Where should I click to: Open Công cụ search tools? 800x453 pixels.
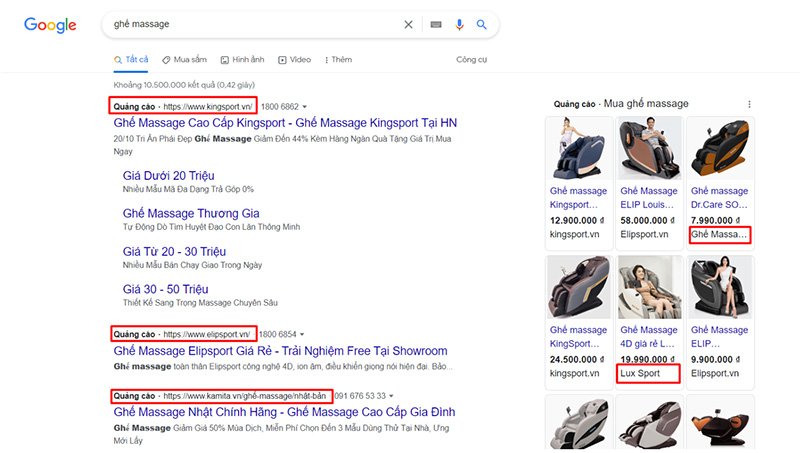coord(471,60)
